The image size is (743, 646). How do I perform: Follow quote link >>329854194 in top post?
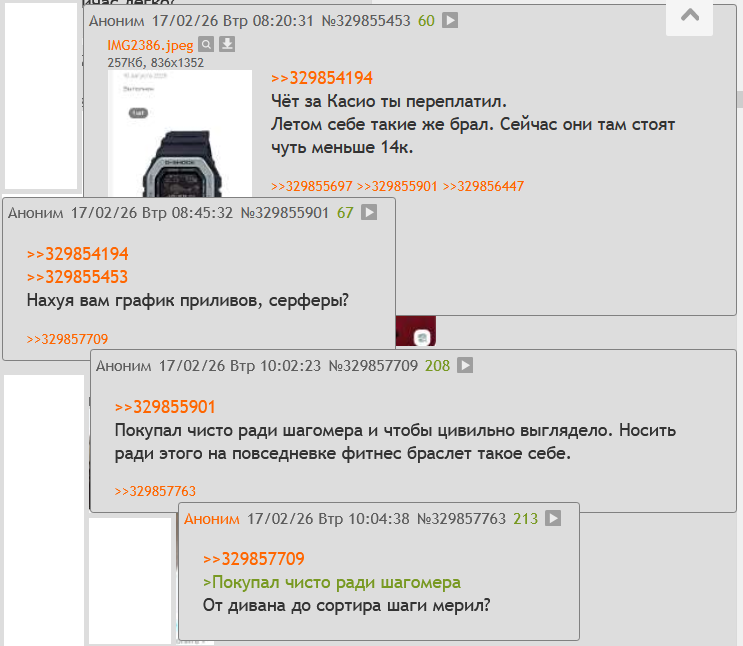[x=322, y=78]
